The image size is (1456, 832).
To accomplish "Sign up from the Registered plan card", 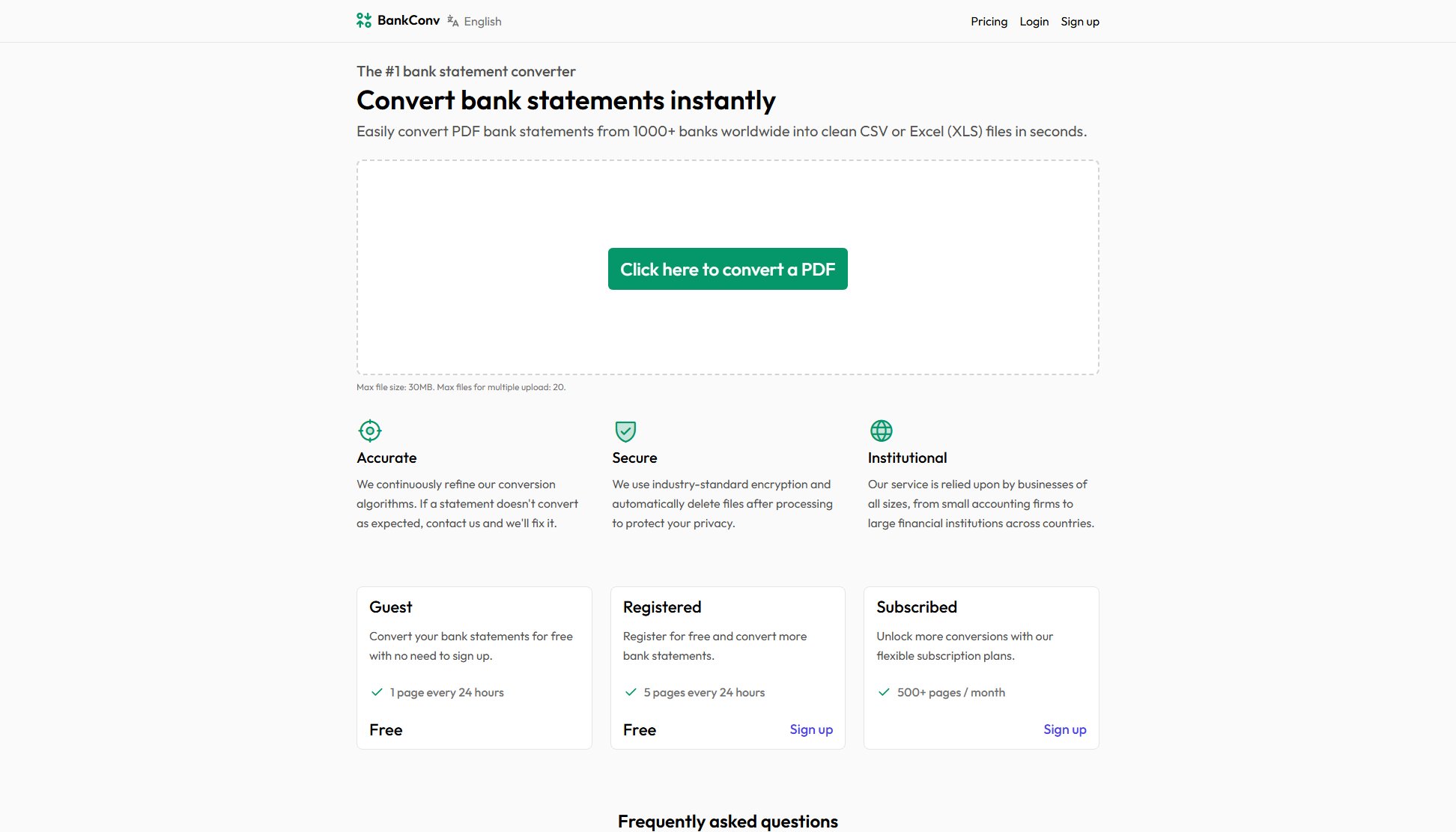I will [x=811, y=729].
